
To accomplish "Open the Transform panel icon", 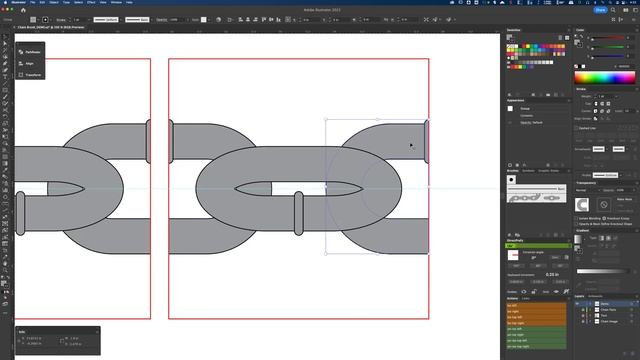I will coord(21,75).
